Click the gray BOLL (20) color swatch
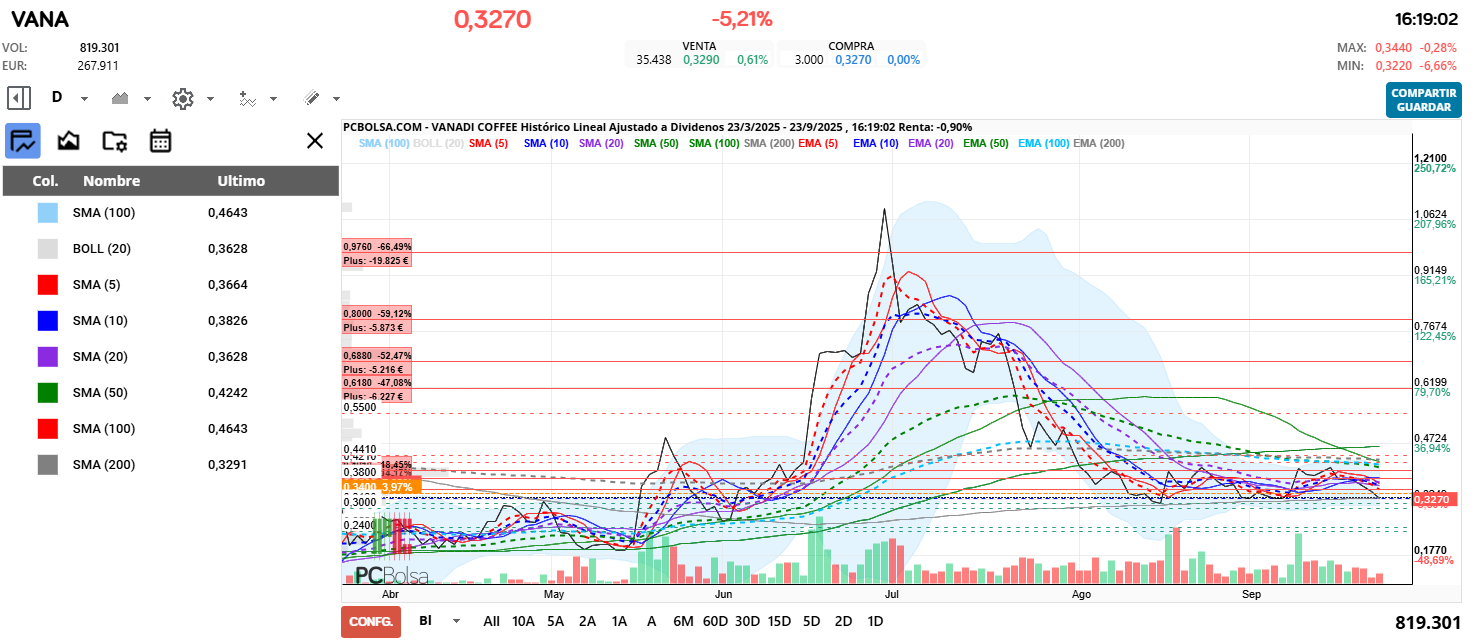The image size is (1477, 643). pyautogui.click(x=48, y=249)
